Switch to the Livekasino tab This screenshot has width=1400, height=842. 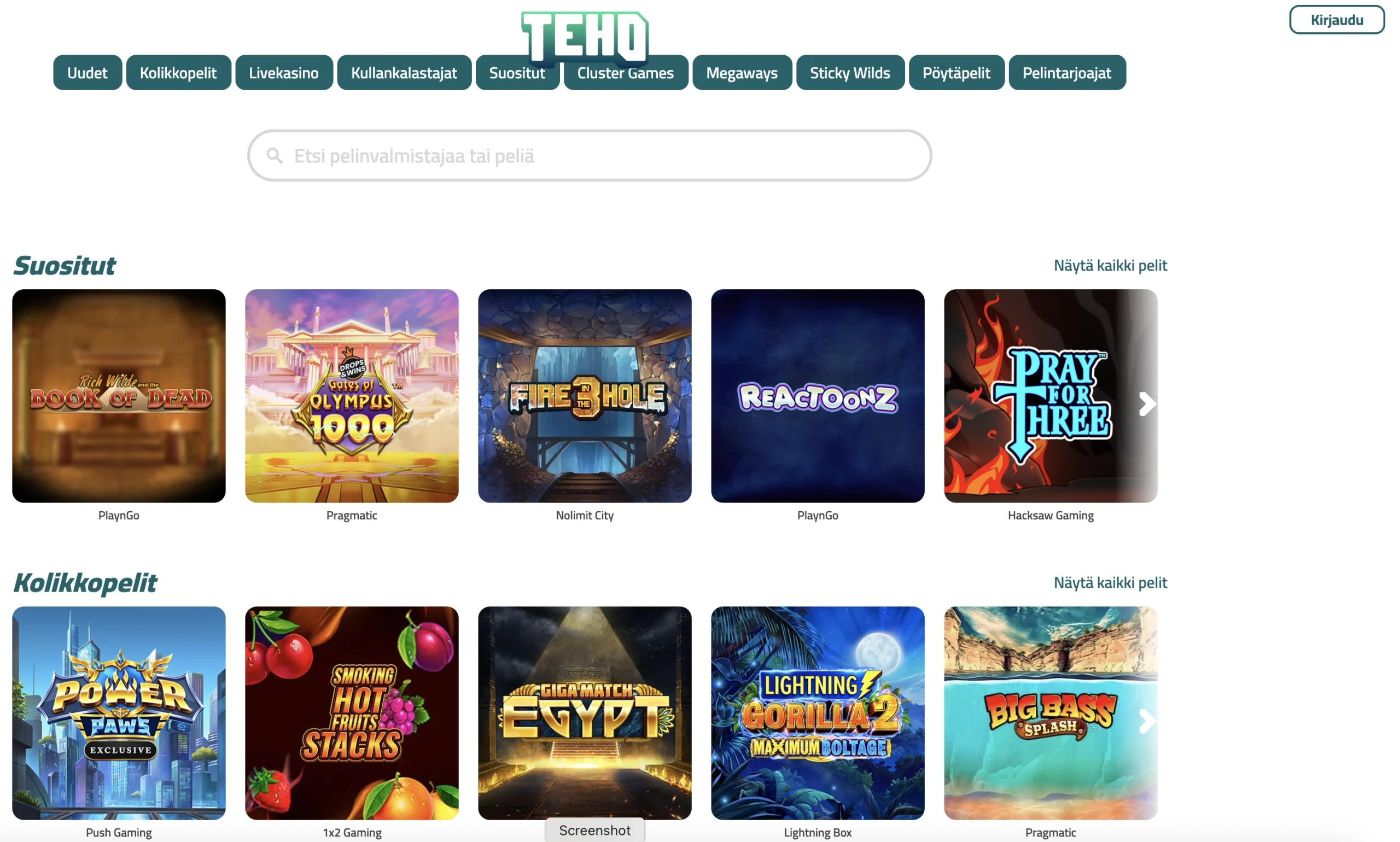(284, 73)
